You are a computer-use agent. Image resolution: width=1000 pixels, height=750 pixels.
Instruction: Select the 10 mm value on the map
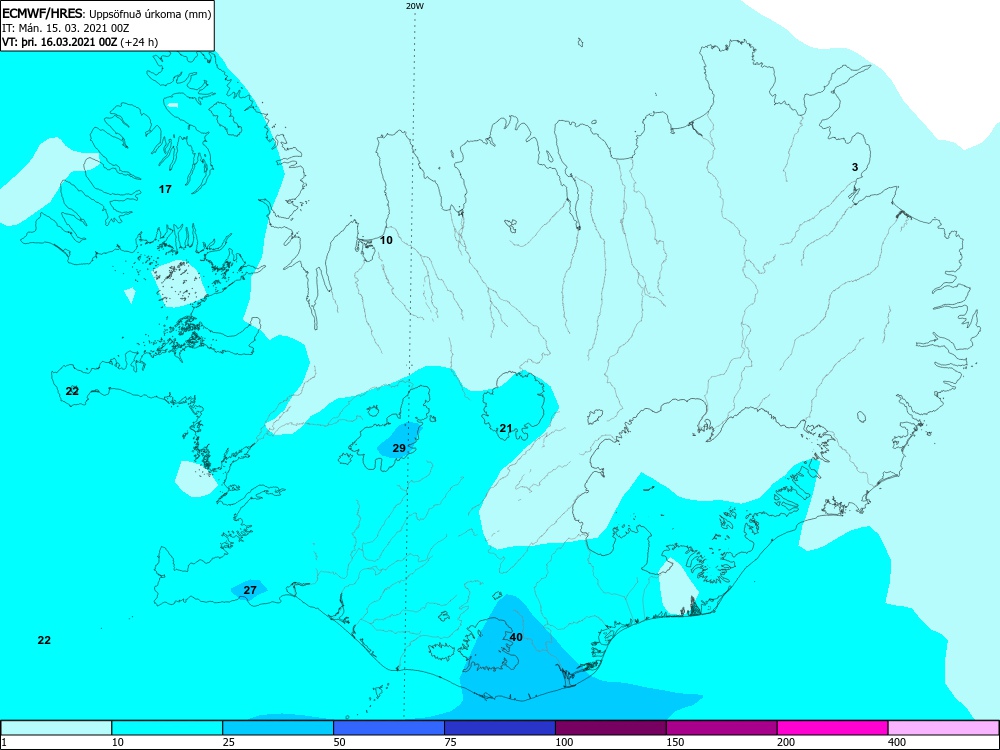click(386, 240)
